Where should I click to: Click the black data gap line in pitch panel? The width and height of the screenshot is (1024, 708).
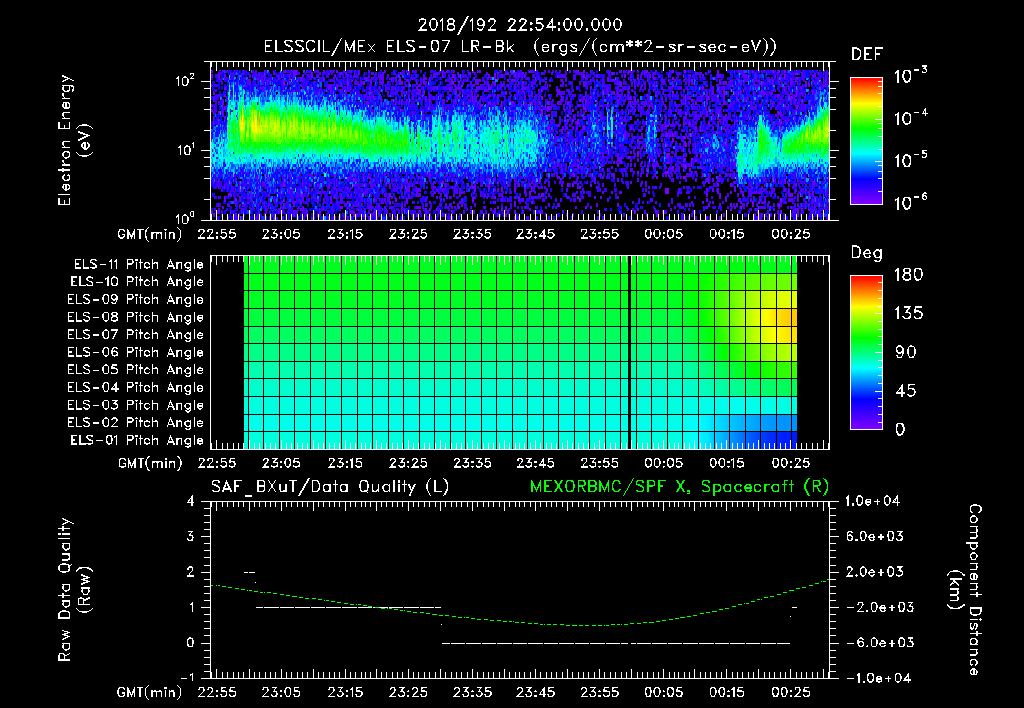click(629, 352)
